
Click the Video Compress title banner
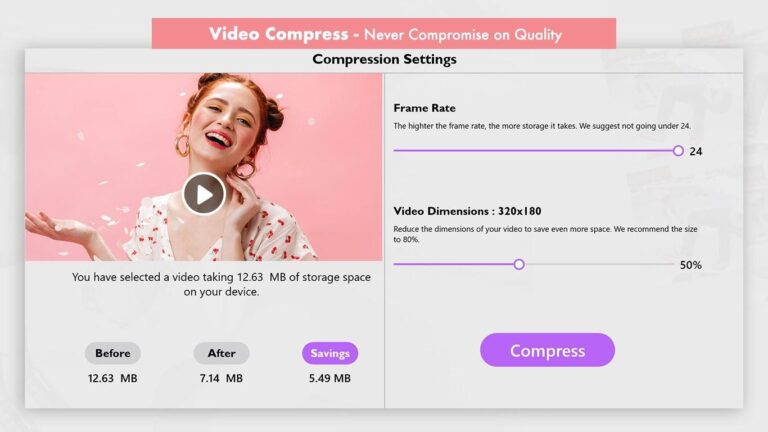pyautogui.click(x=384, y=34)
